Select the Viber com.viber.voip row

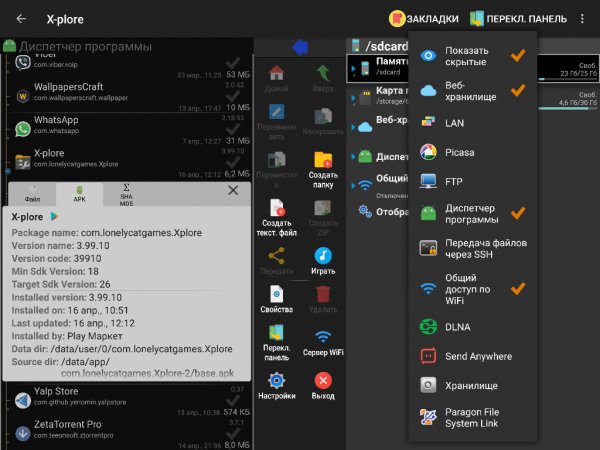[129, 66]
